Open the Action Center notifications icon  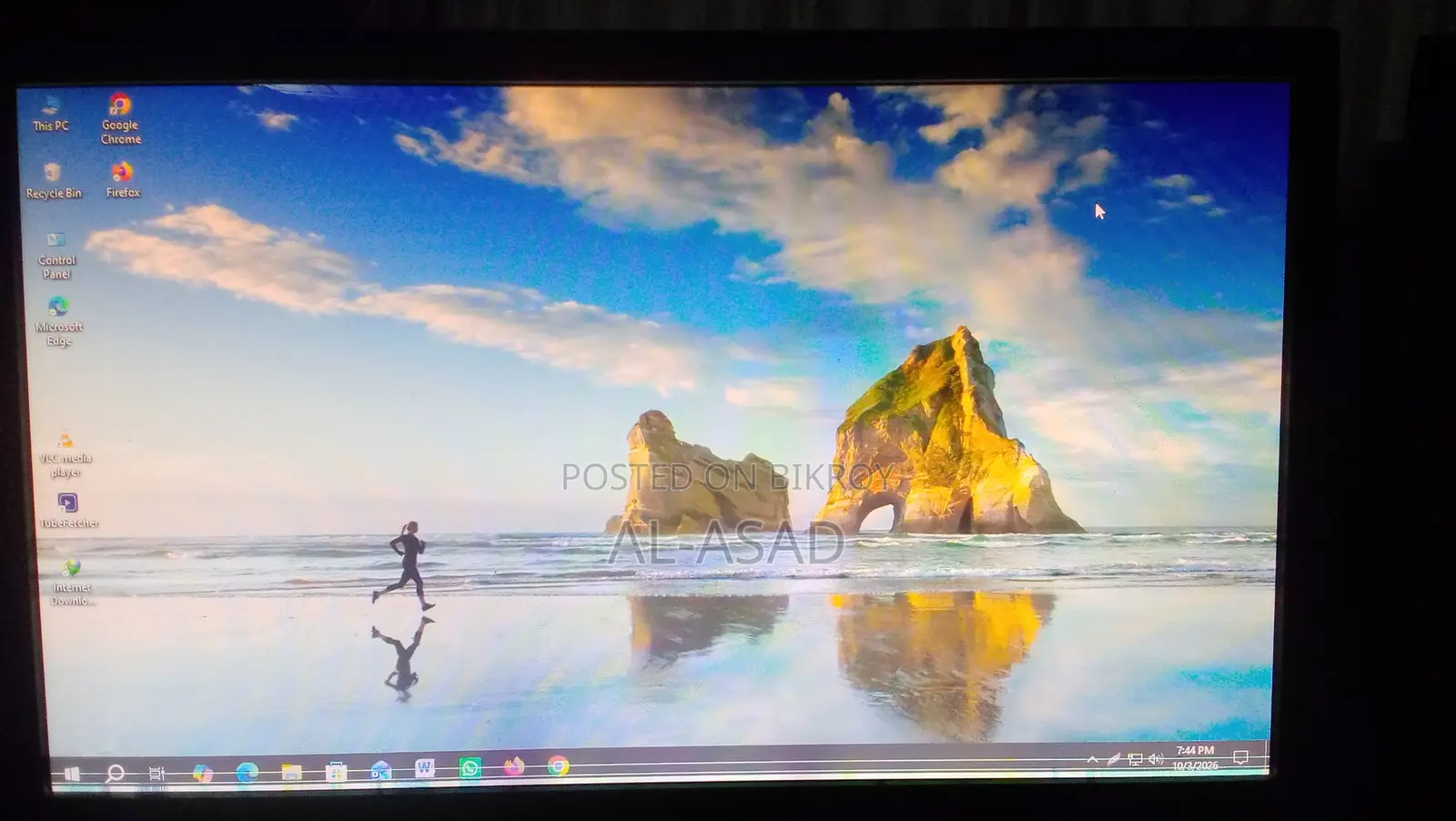1240,757
